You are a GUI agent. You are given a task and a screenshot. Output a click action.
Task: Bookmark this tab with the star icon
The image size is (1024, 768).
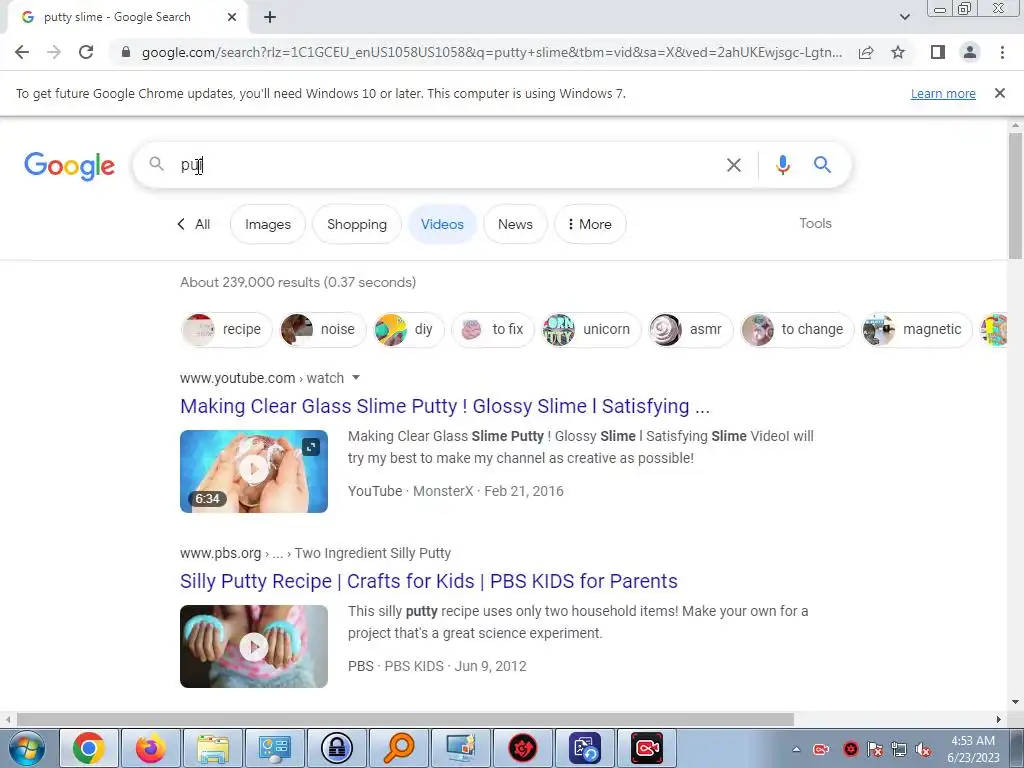pyautogui.click(x=898, y=52)
